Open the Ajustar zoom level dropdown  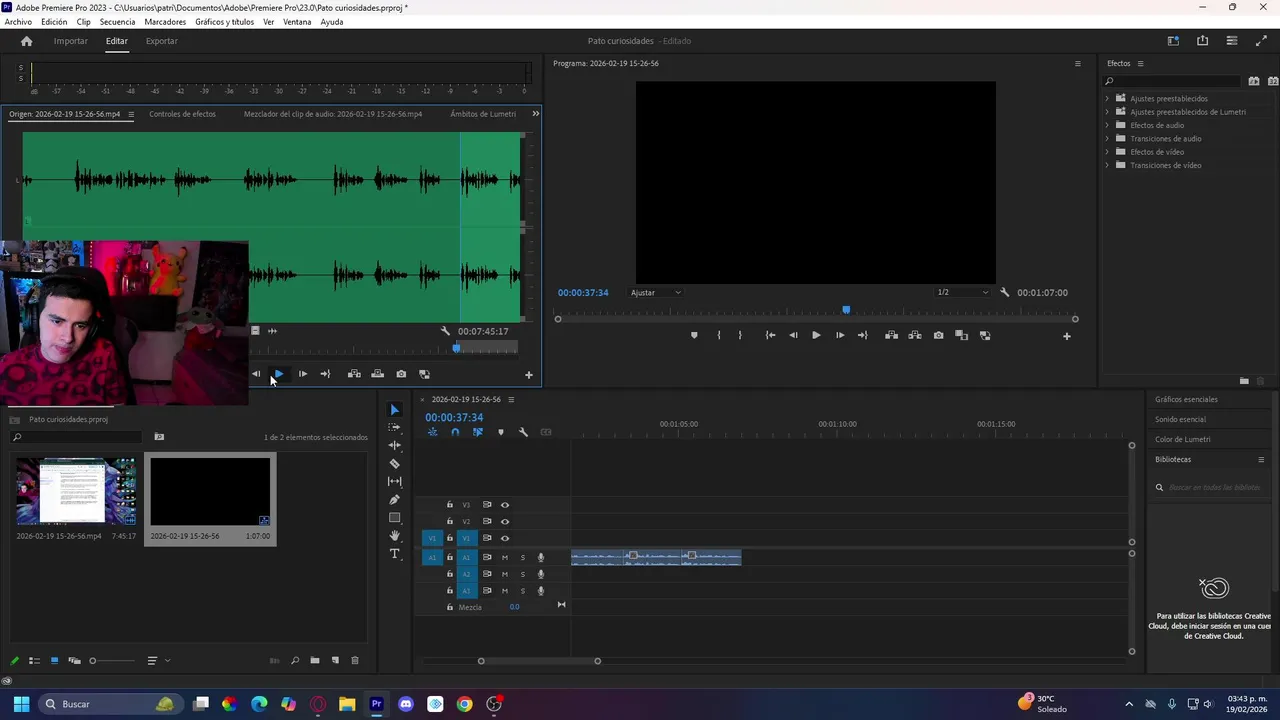click(656, 292)
